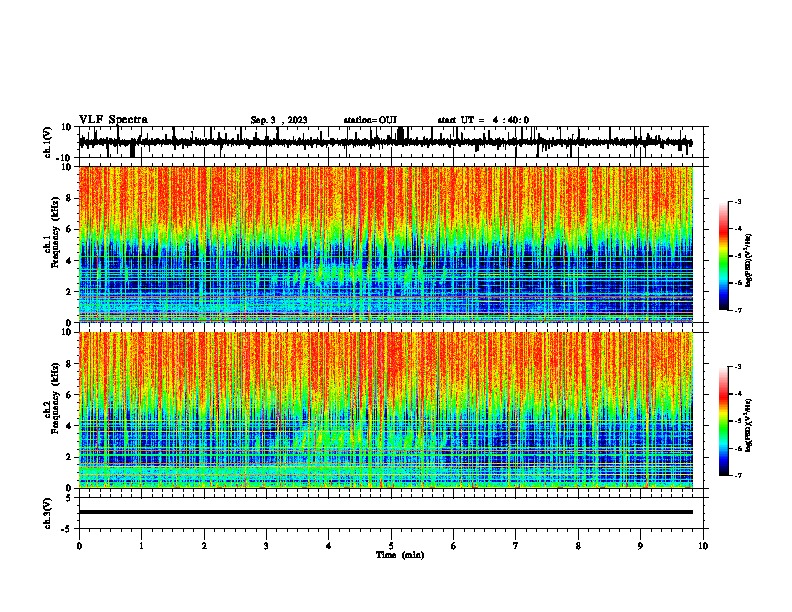Click the "Time (min)" axis label
792x612 pixels.
[x=400, y=555]
